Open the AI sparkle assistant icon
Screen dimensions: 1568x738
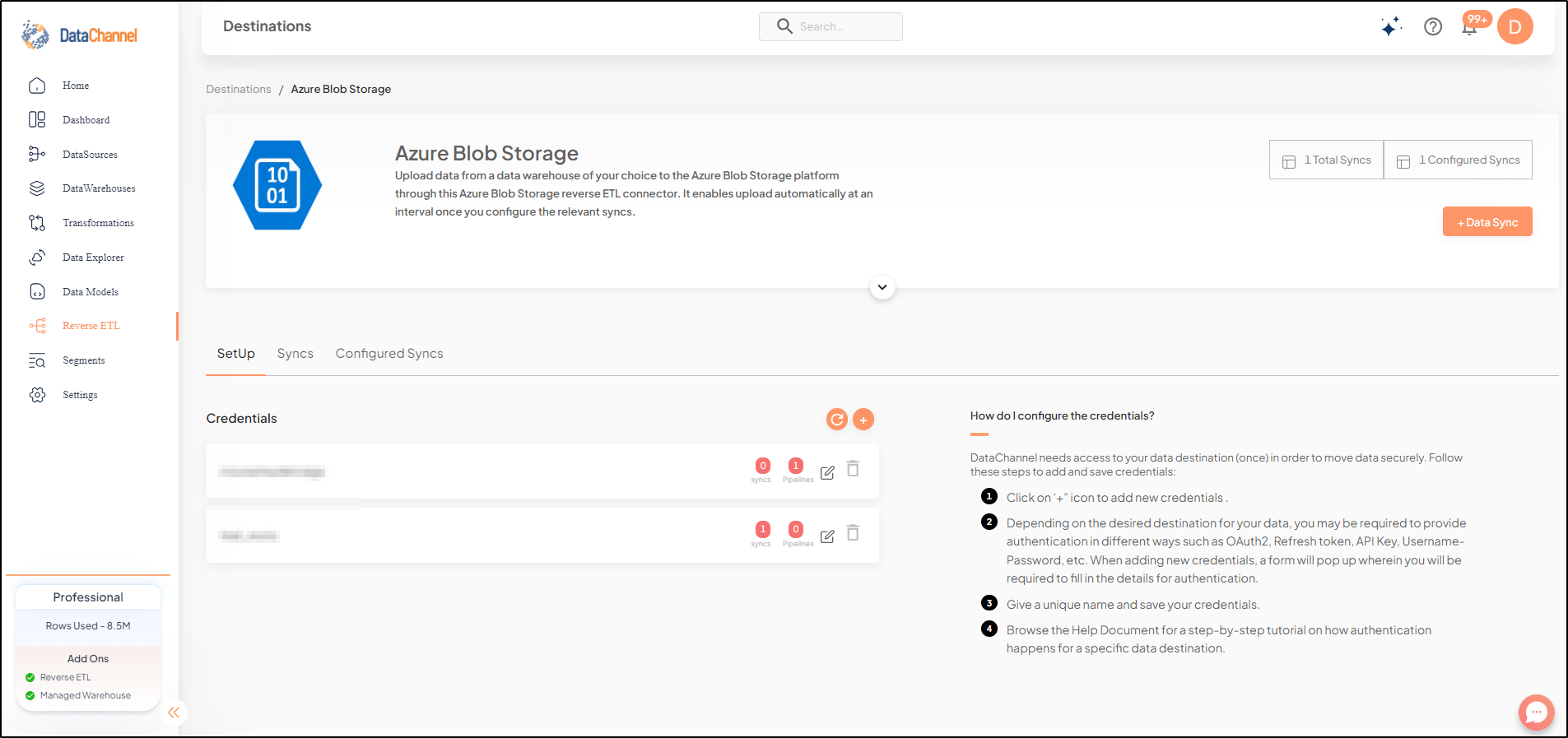pyautogui.click(x=1391, y=26)
